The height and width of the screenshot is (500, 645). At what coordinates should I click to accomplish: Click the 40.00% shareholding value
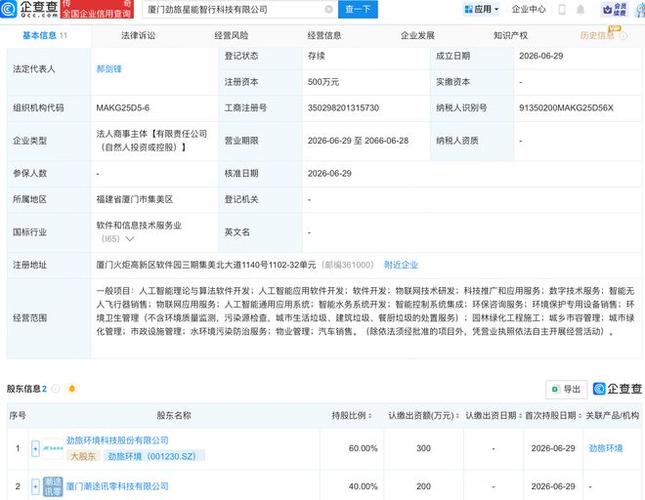pos(363,486)
